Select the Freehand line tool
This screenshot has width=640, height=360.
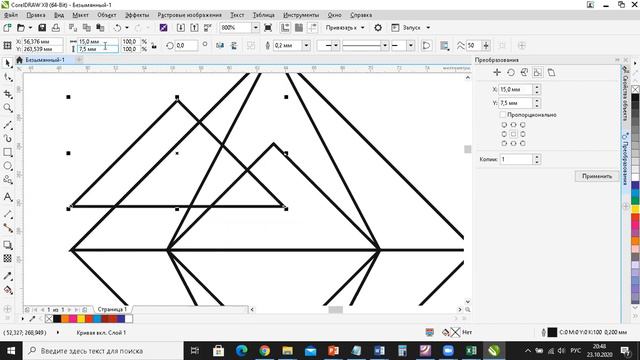[x=8, y=125]
